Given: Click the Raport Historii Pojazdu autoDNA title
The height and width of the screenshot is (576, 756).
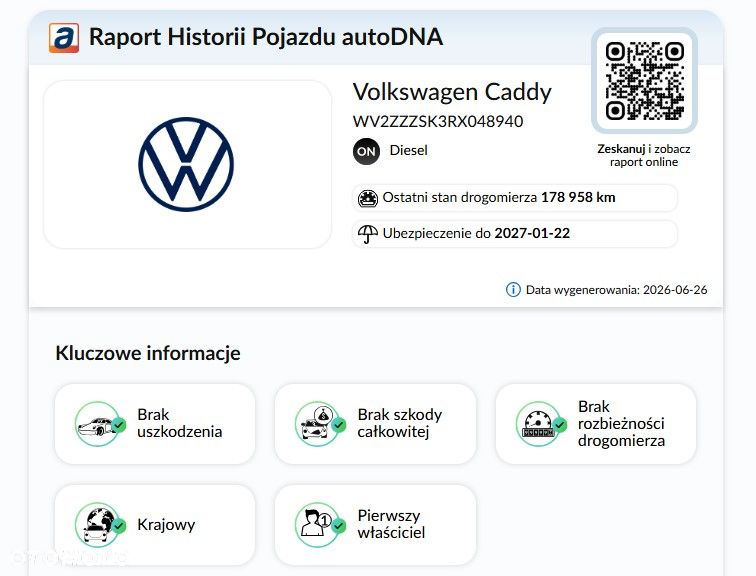Looking at the screenshot, I should 266,37.
